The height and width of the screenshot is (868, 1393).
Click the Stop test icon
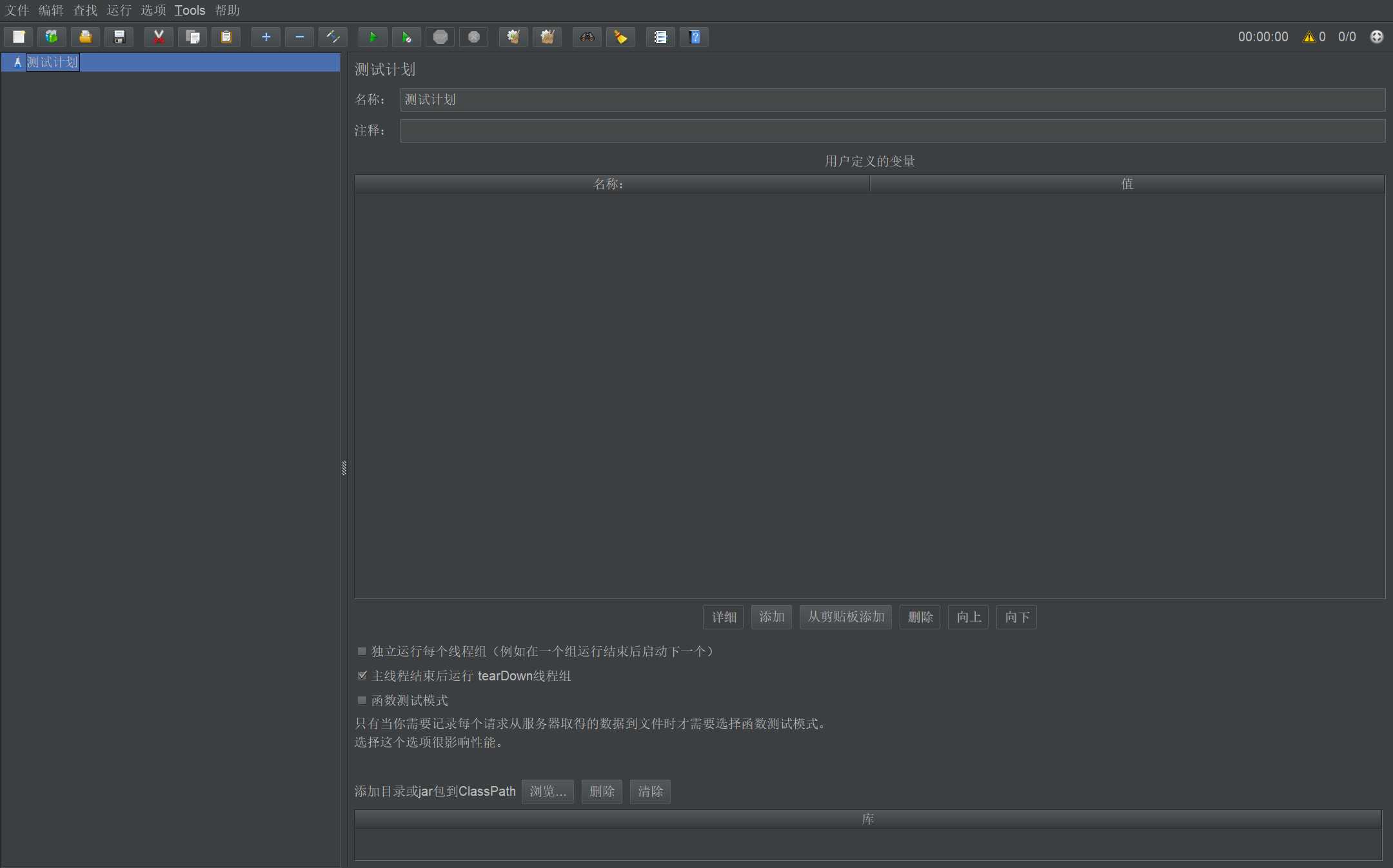pyautogui.click(x=440, y=37)
